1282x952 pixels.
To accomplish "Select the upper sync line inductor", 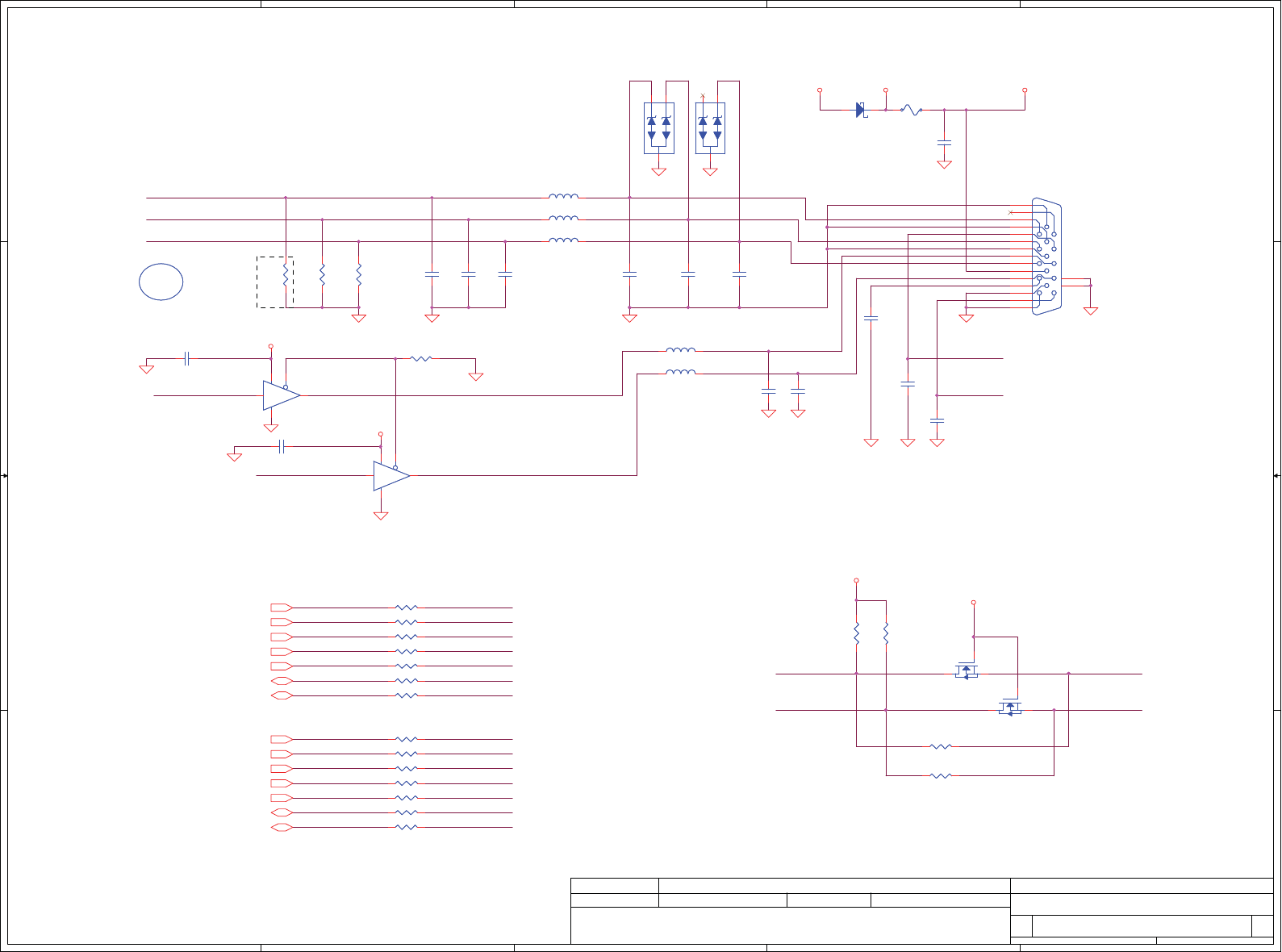I will (681, 349).
